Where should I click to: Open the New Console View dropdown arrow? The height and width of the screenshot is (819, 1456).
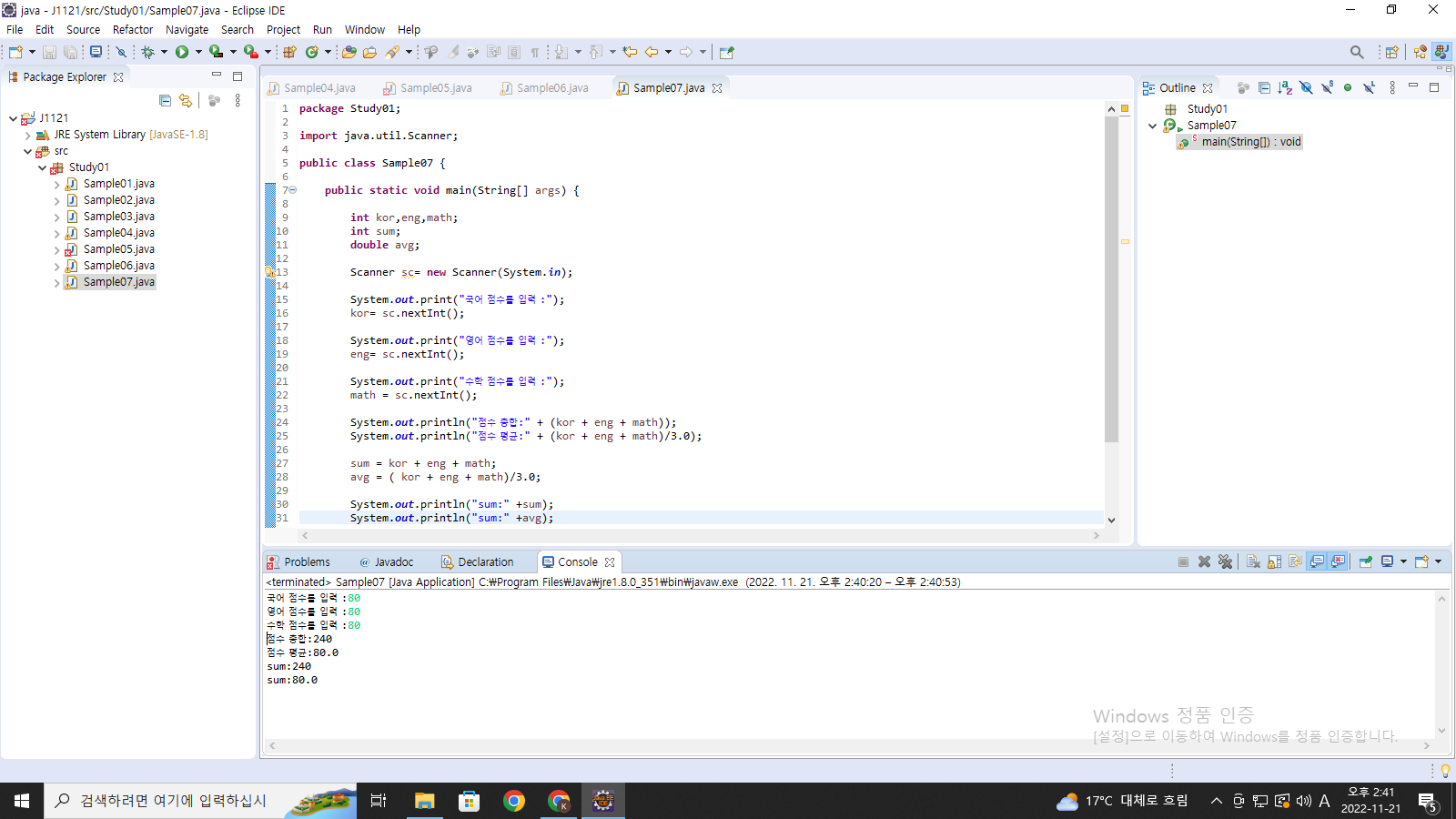[x=1438, y=561]
